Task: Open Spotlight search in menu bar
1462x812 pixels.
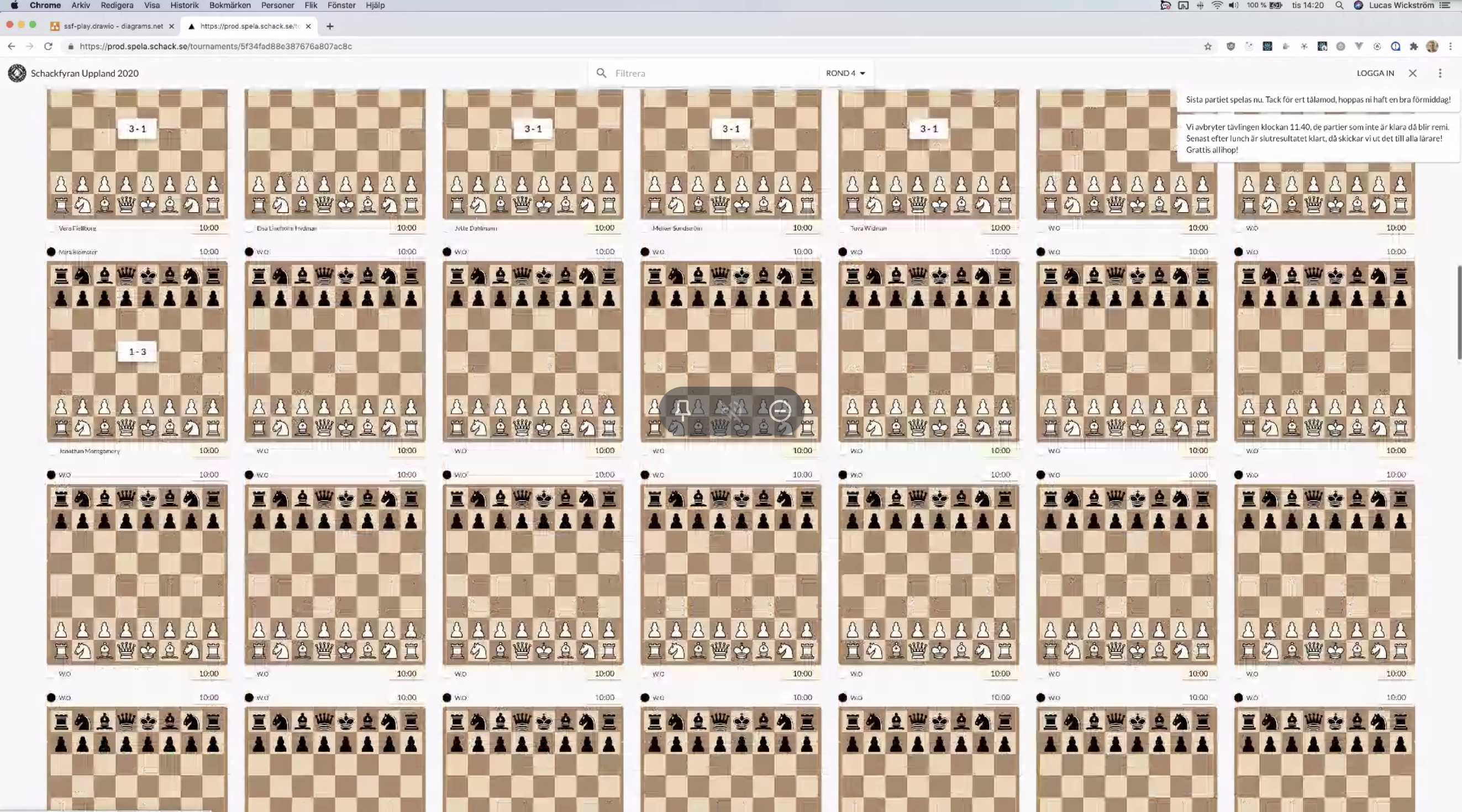Action: 1339,5
